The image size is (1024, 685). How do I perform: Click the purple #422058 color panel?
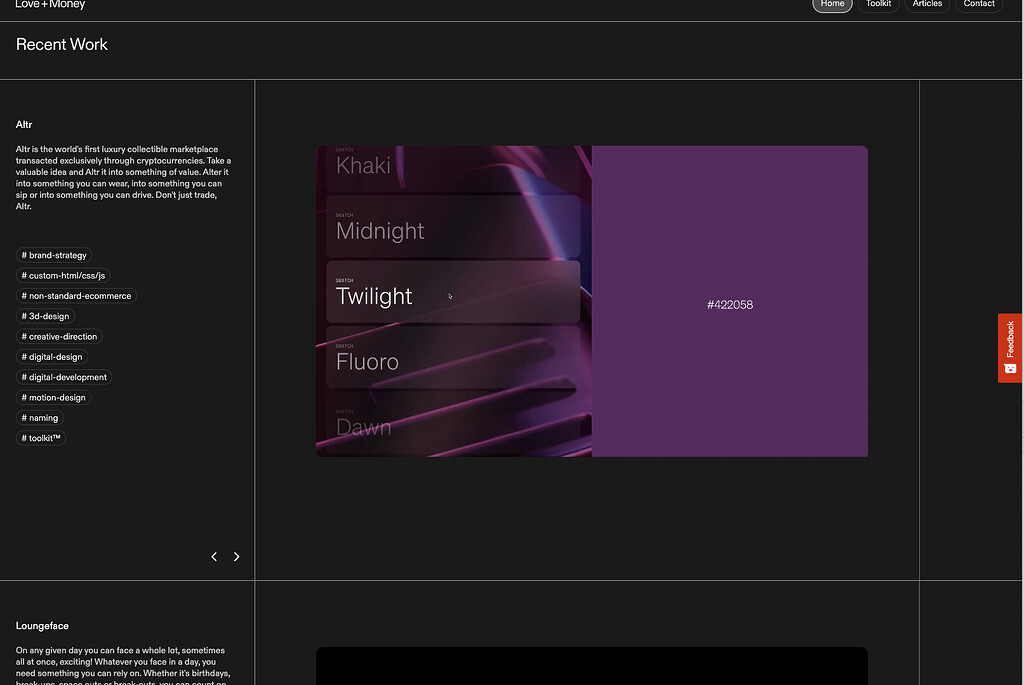coord(730,304)
